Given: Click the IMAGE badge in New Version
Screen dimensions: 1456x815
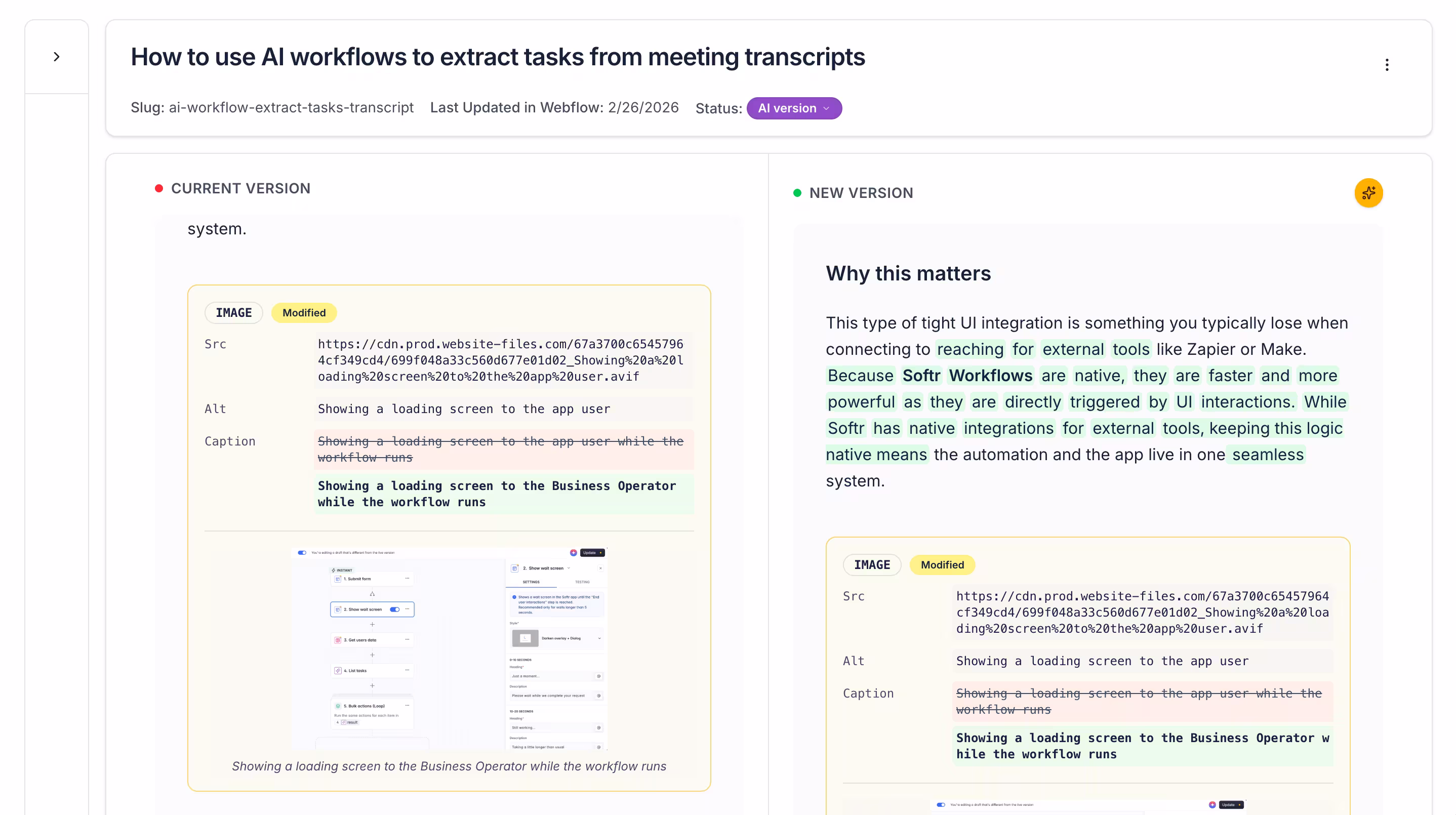Looking at the screenshot, I should click(x=872, y=564).
